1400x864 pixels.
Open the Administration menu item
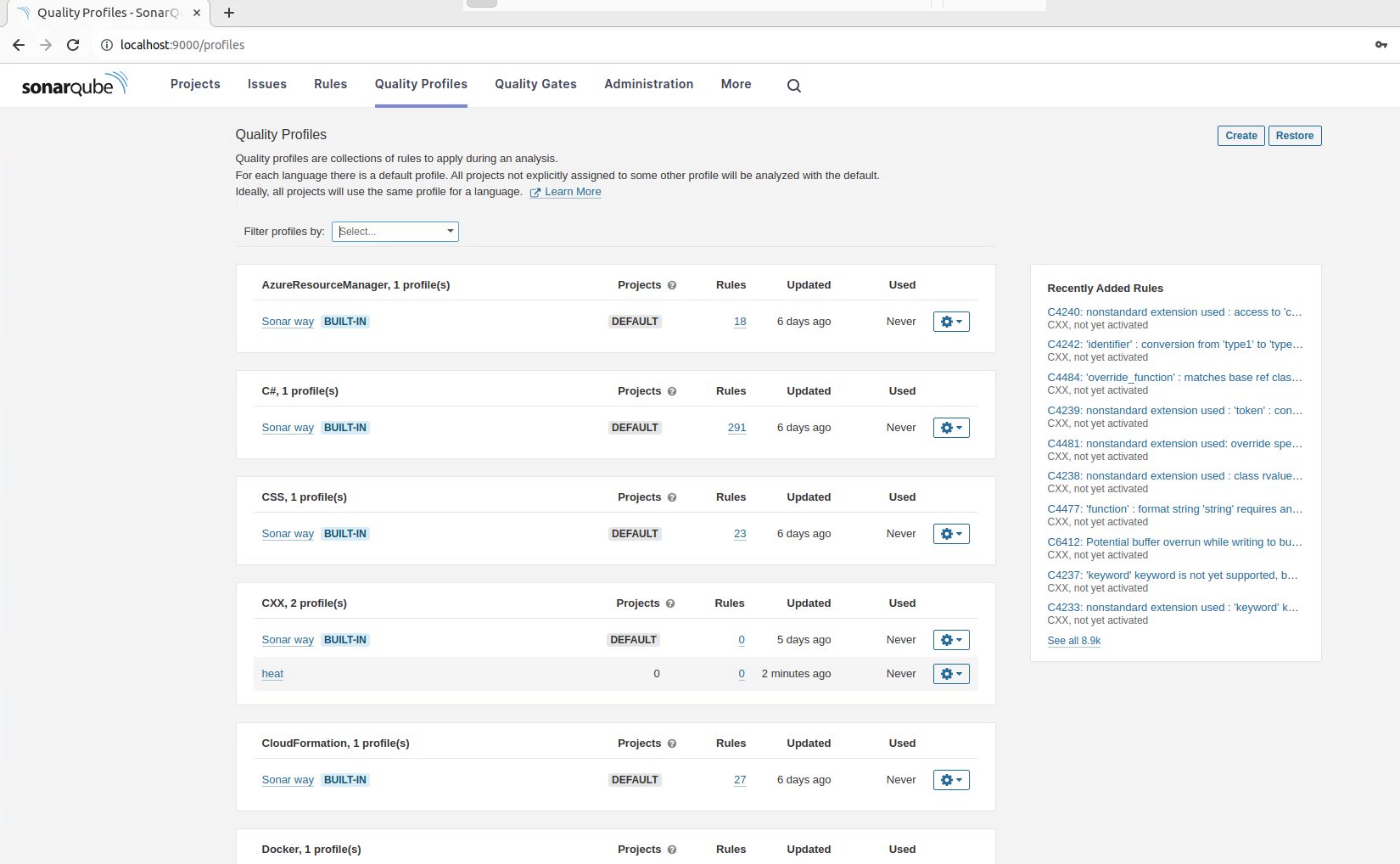(x=648, y=84)
